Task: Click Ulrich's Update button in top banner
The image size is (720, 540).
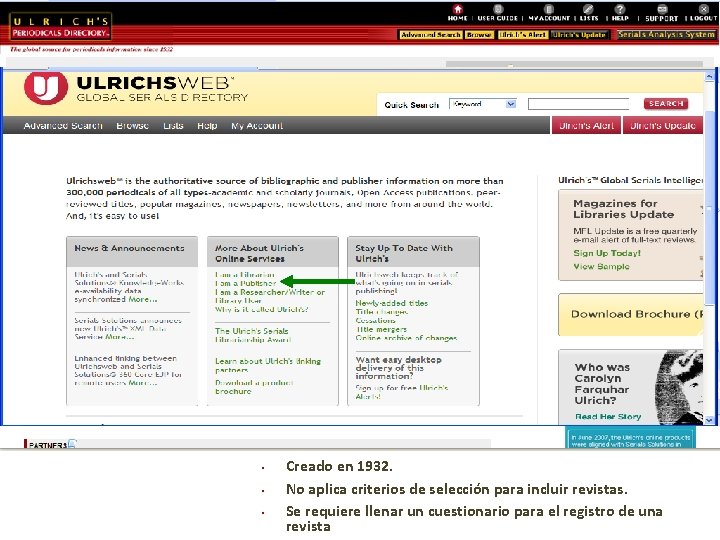Action: [579, 35]
